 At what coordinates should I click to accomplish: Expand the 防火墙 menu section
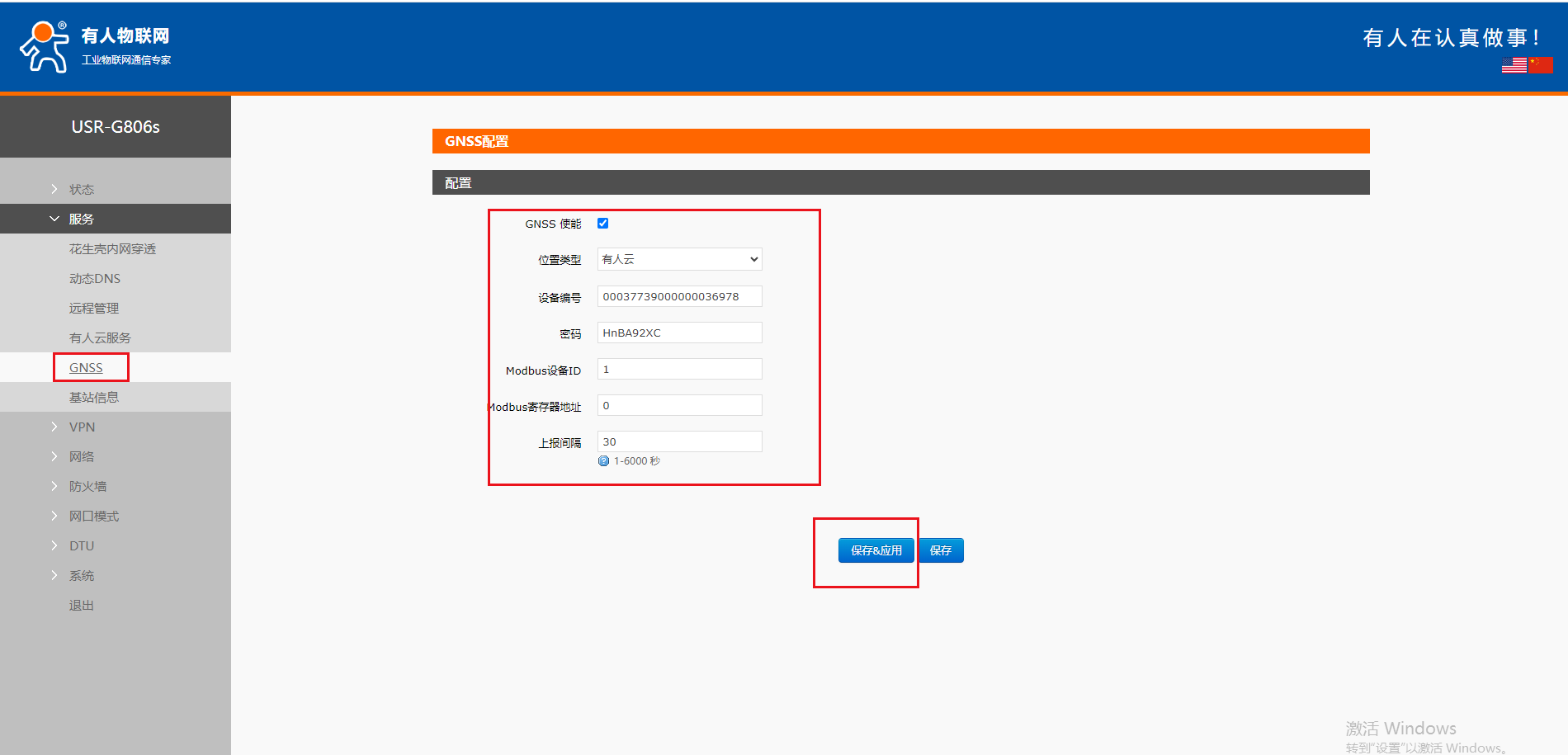point(87,486)
